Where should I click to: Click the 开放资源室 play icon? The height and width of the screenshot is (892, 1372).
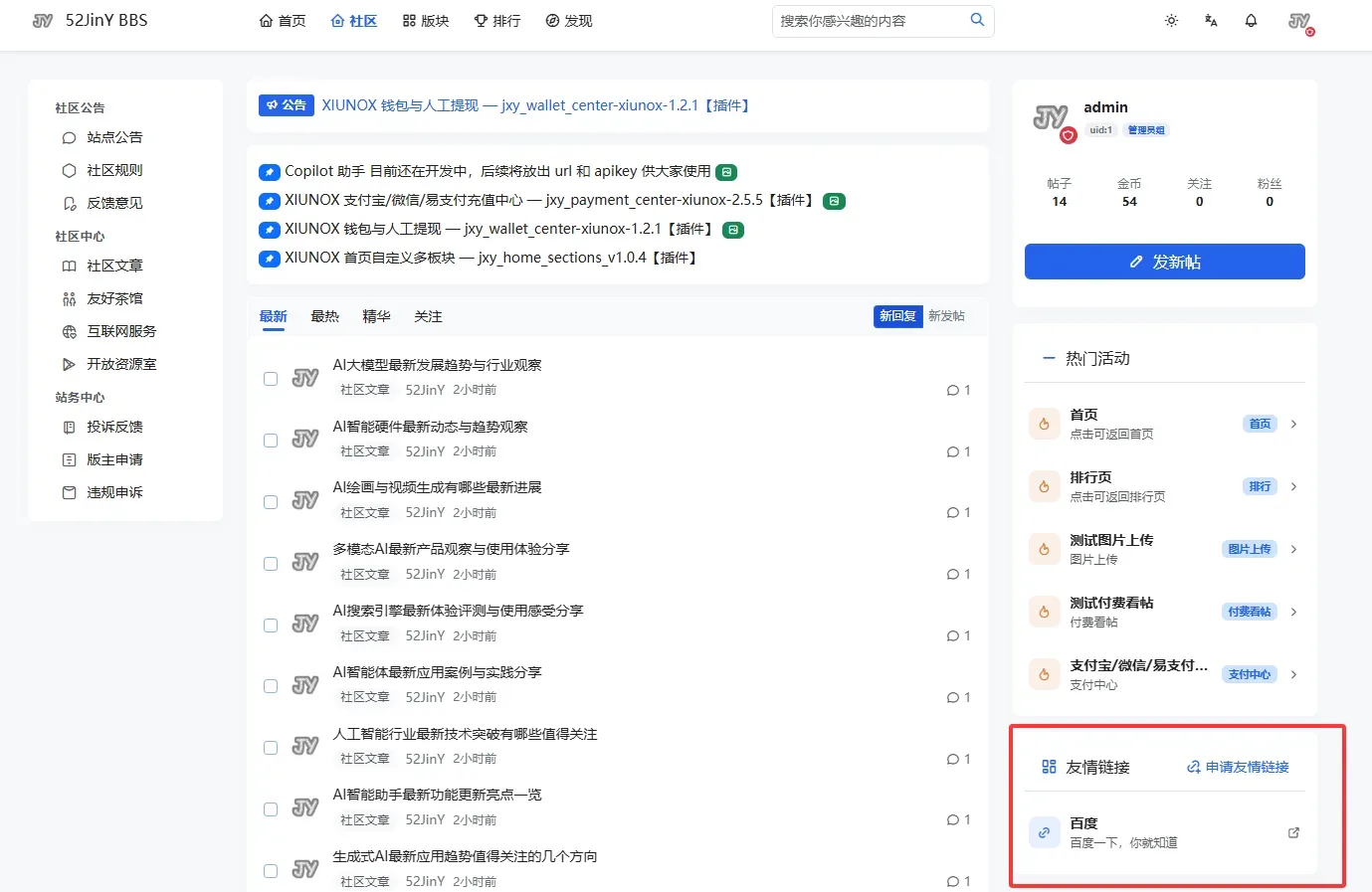click(69, 364)
